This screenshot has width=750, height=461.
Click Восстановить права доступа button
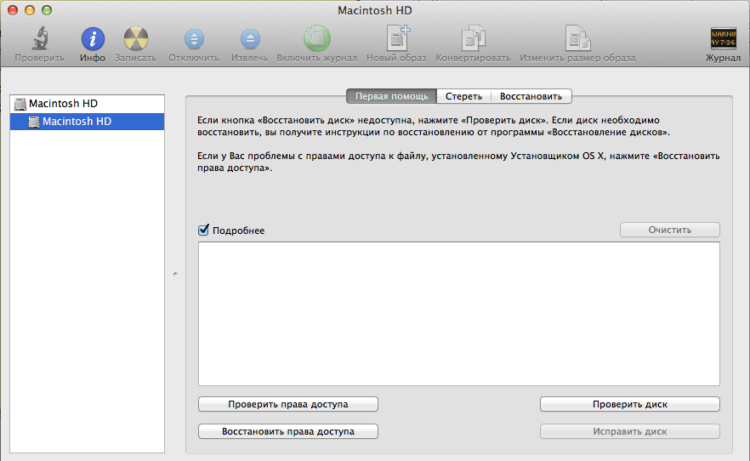tap(288, 431)
